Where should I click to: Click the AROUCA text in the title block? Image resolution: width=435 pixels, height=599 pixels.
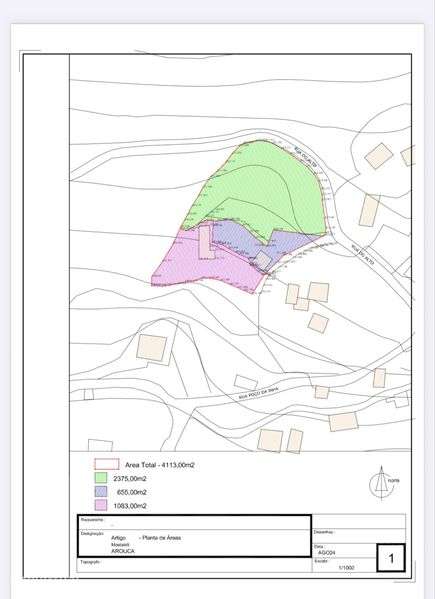coord(123,551)
